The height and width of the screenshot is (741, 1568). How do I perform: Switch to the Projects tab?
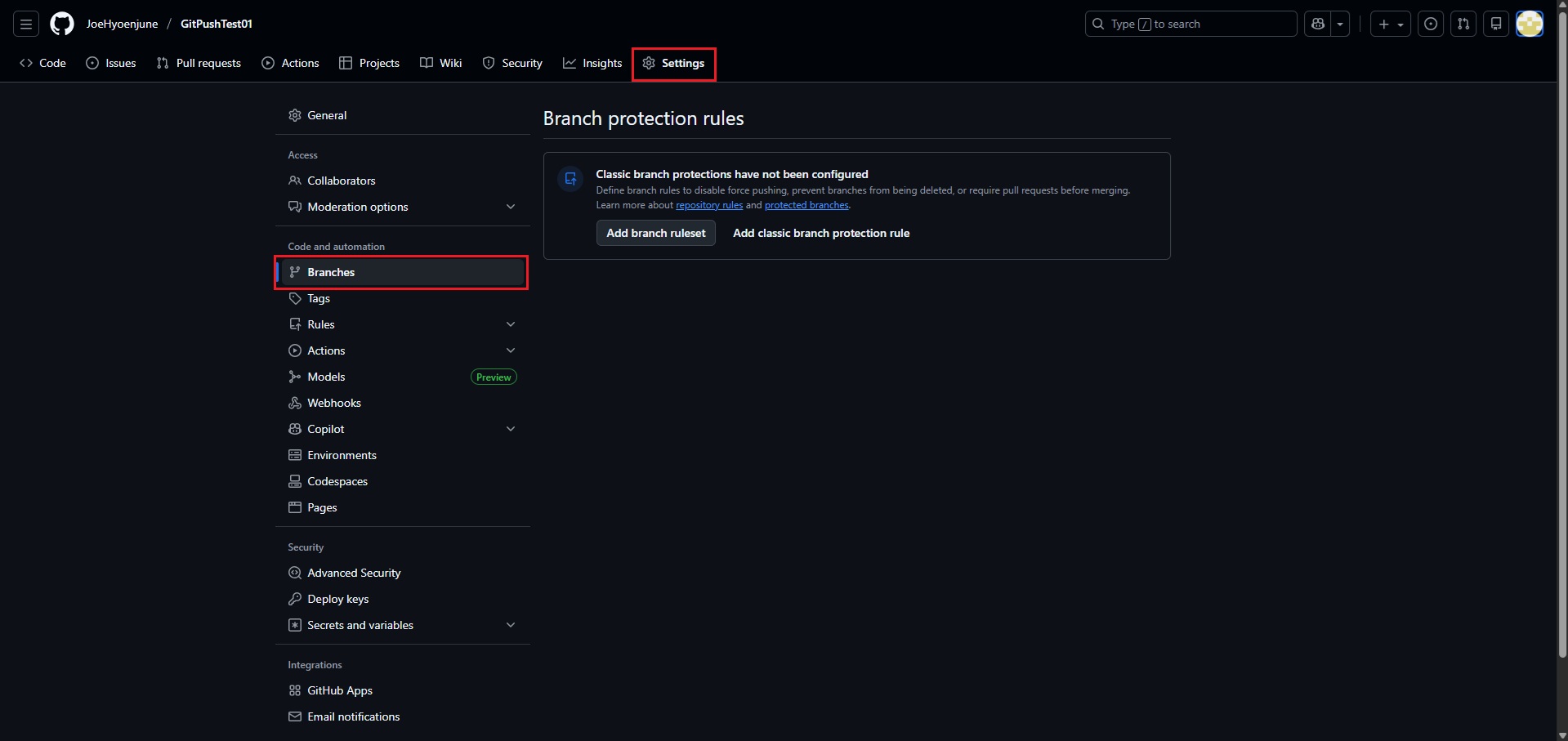tap(369, 63)
